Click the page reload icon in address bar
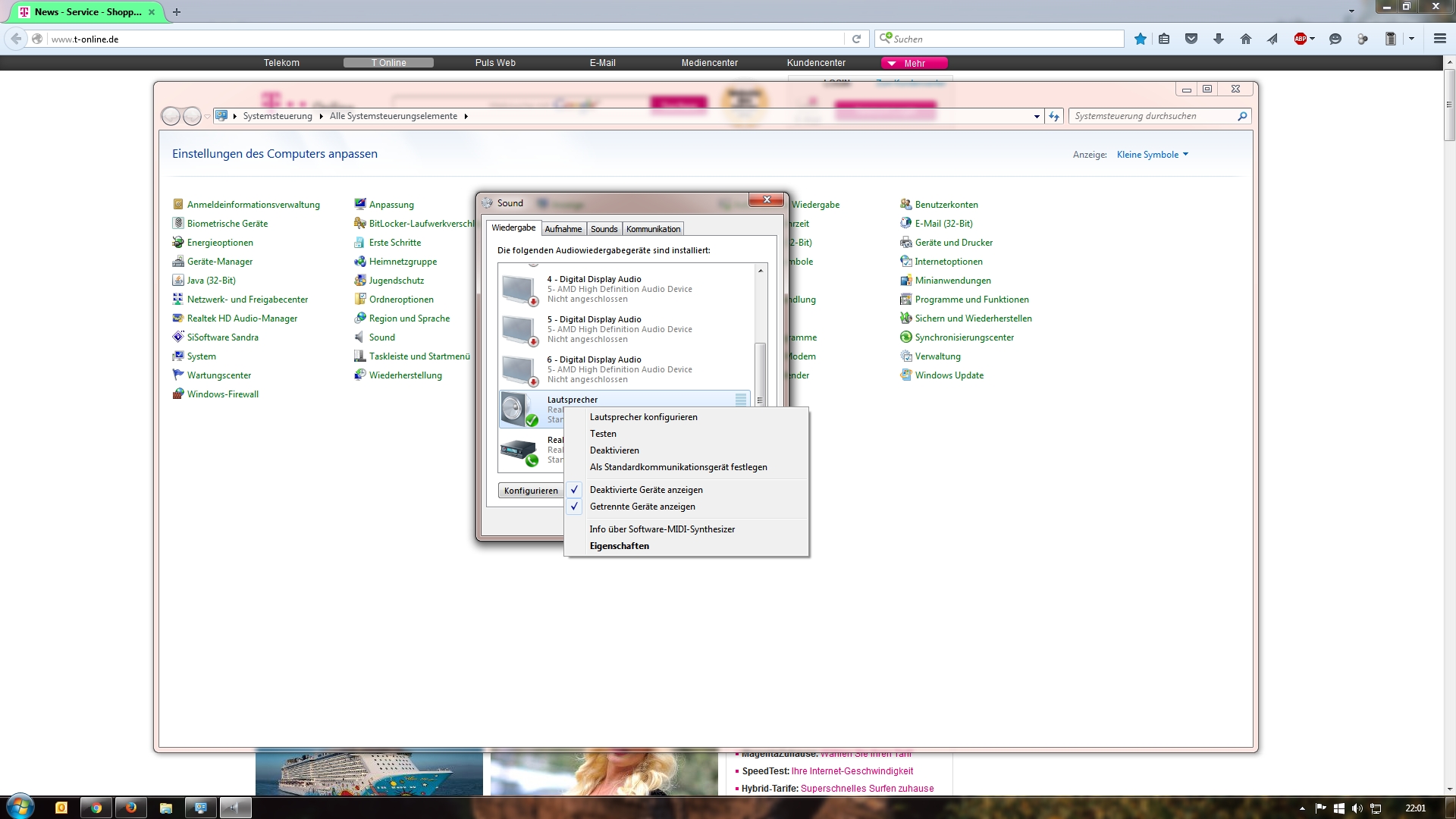Viewport: 1456px width, 819px height. pyautogui.click(x=856, y=39)
